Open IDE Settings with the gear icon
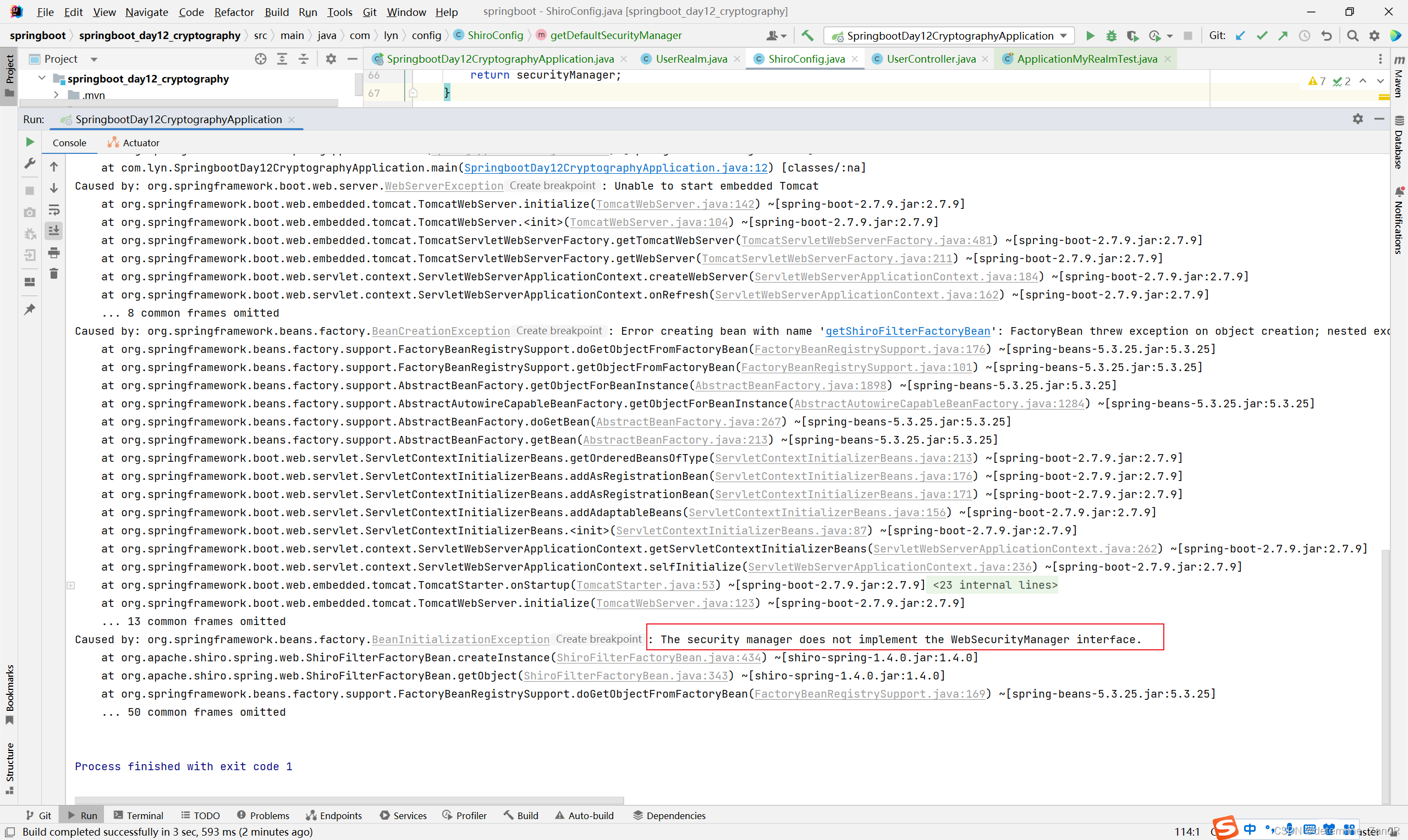The image size is (1408, 840). (1374, 35)
